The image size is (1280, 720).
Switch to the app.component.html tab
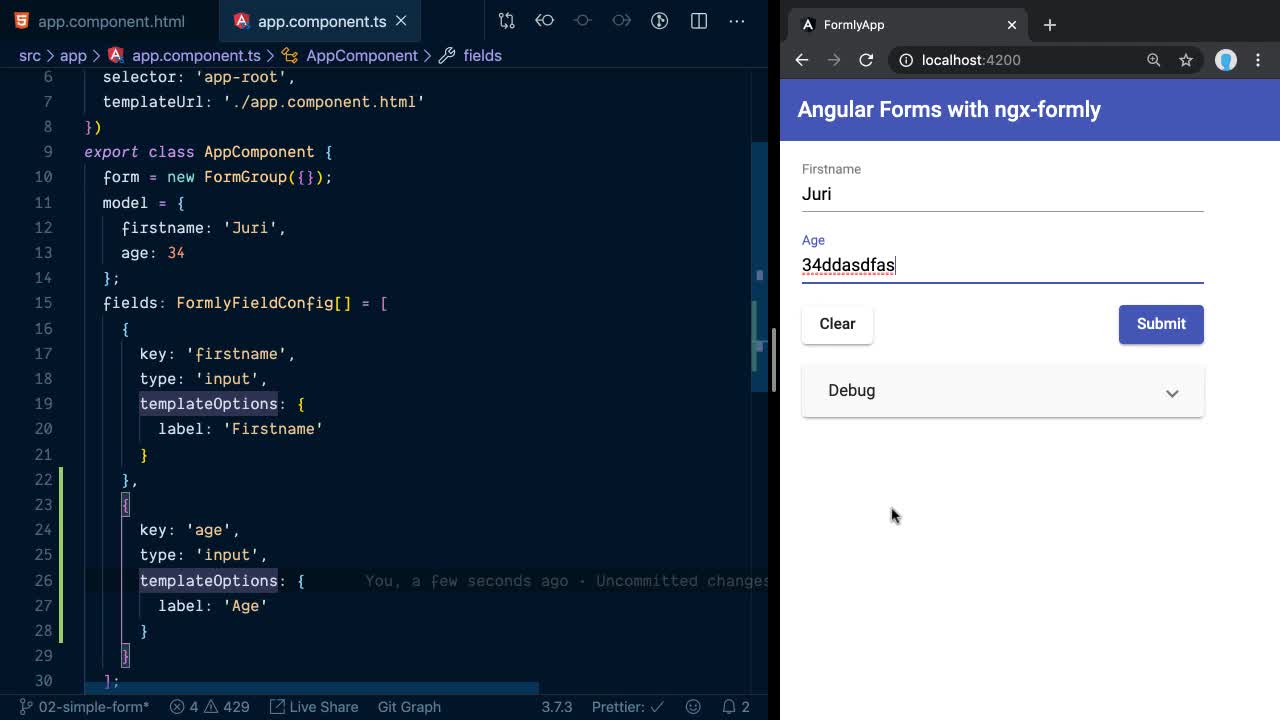(110, 21)
